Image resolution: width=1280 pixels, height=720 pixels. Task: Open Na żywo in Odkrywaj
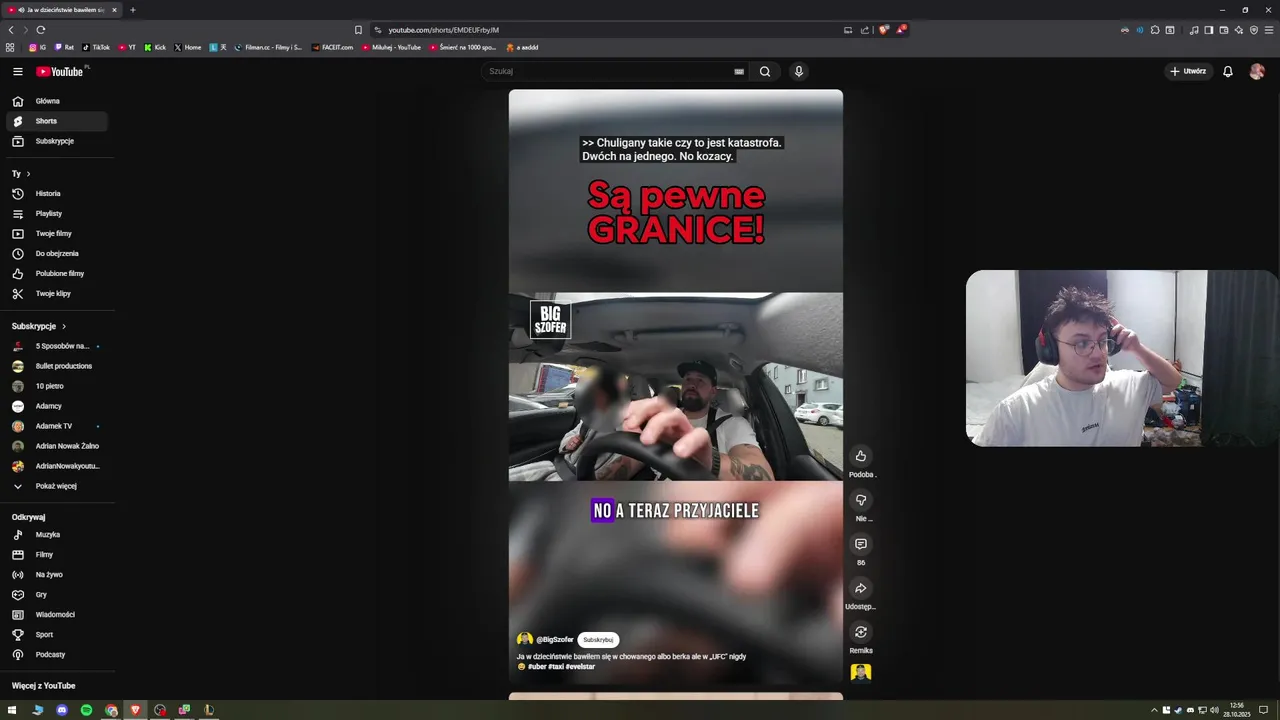tap(56, 574)
